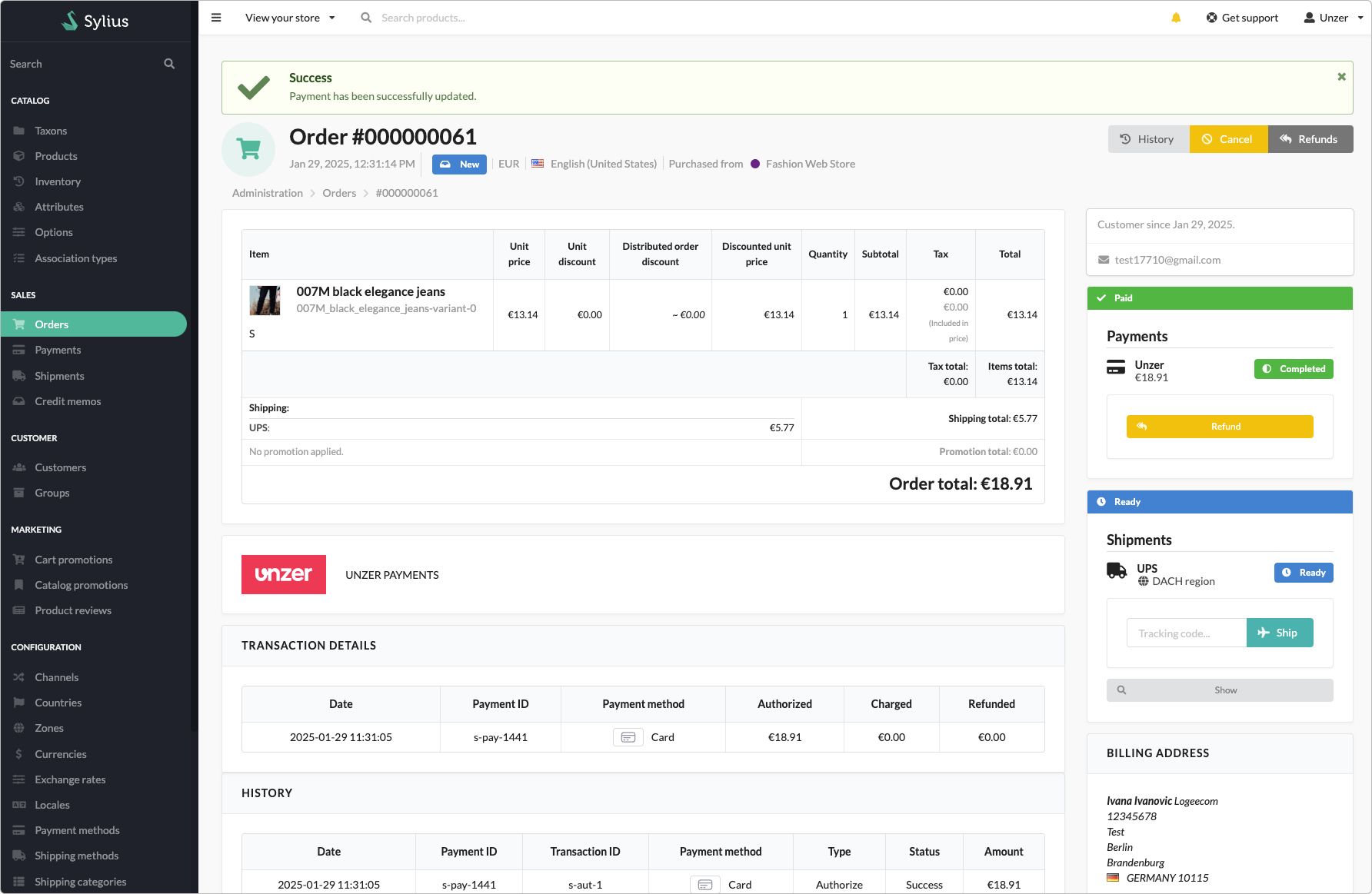The width and height of the screenshot is (1372, 894).
Task: Open Options in sidebar
Action: 54,232
